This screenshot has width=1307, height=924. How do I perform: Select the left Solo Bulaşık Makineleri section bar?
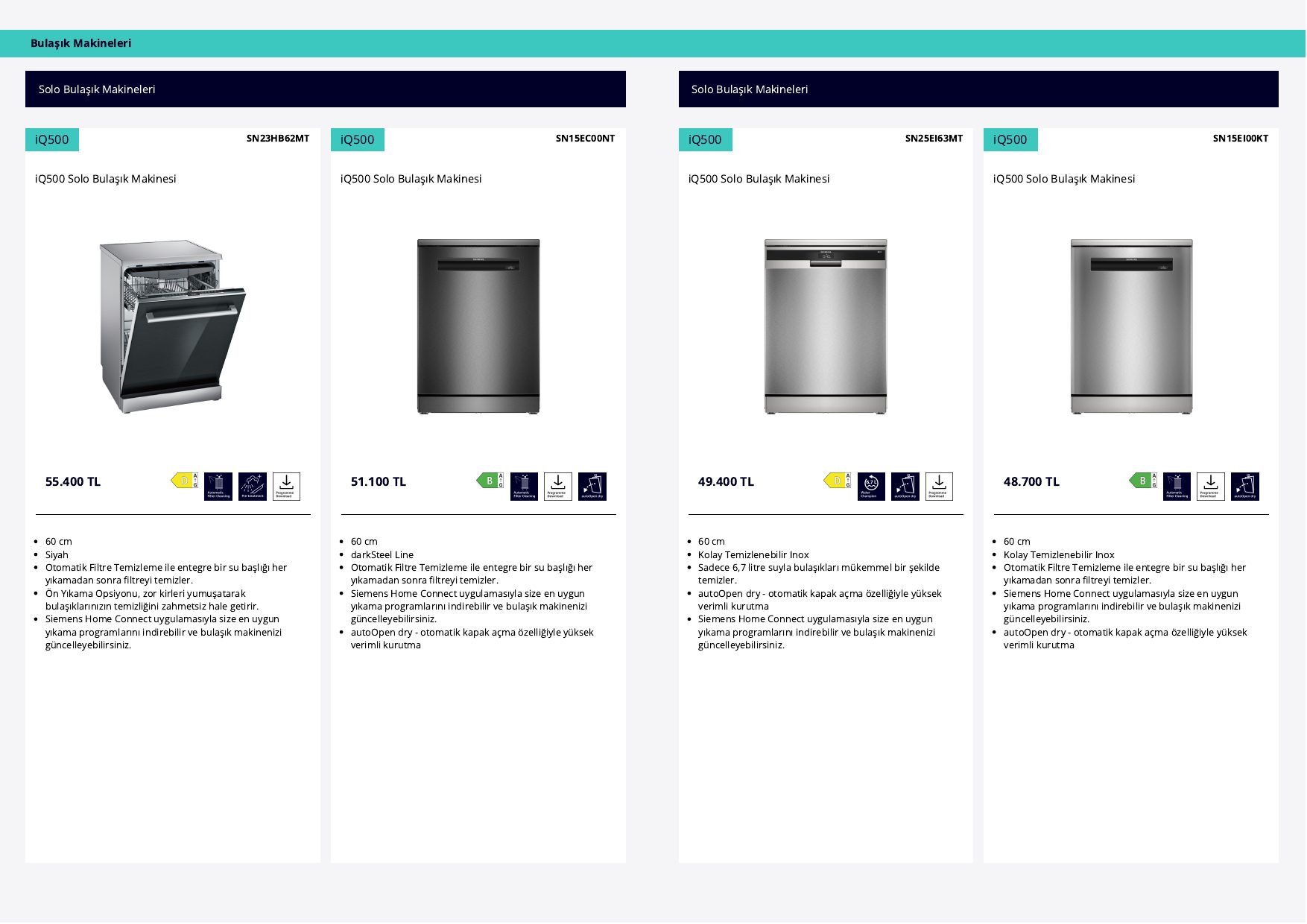click(x=326, y=89)
